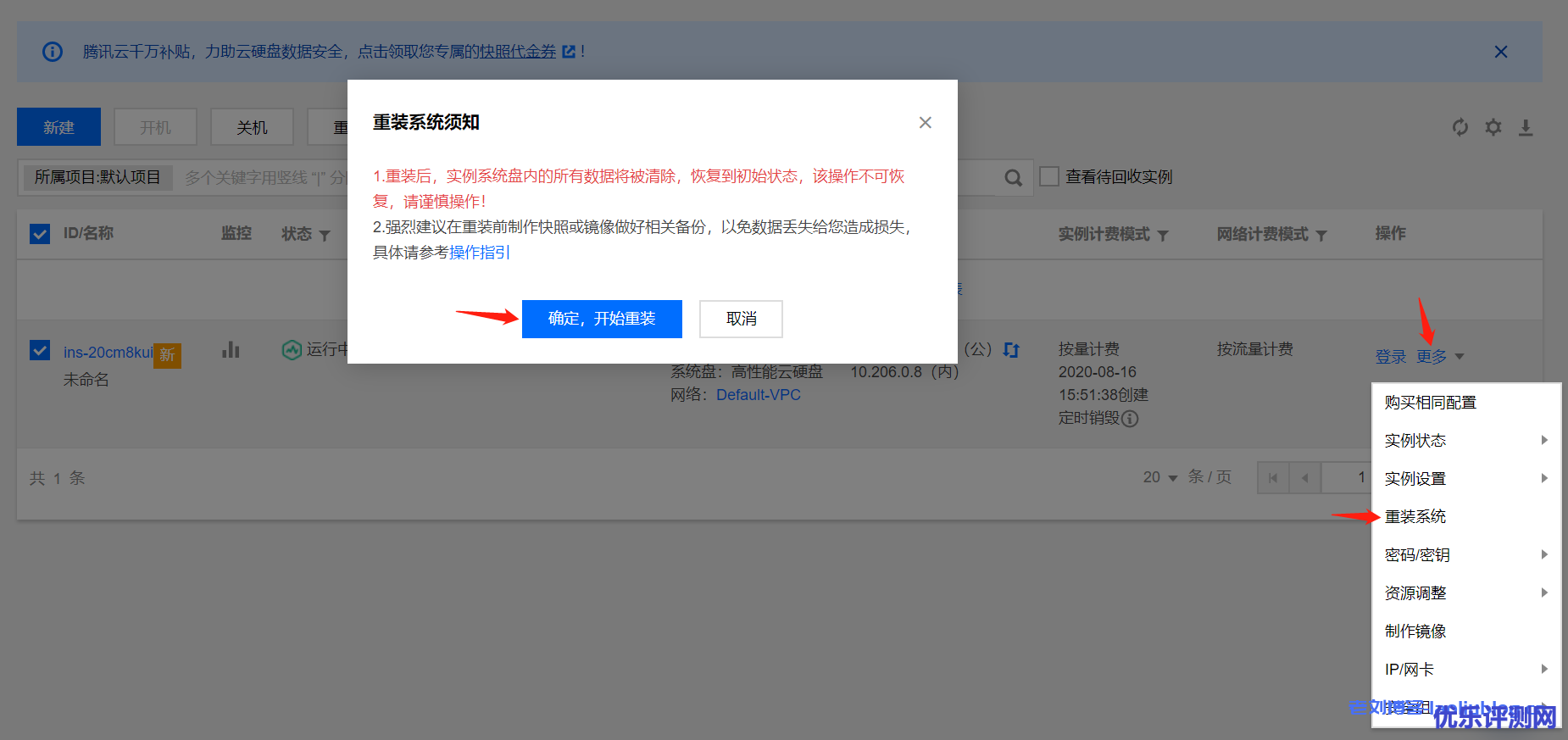Open the 网络计费模式 filter funnel
The height and width of the screenshot is (740, 1568).
pos(1321,236)
